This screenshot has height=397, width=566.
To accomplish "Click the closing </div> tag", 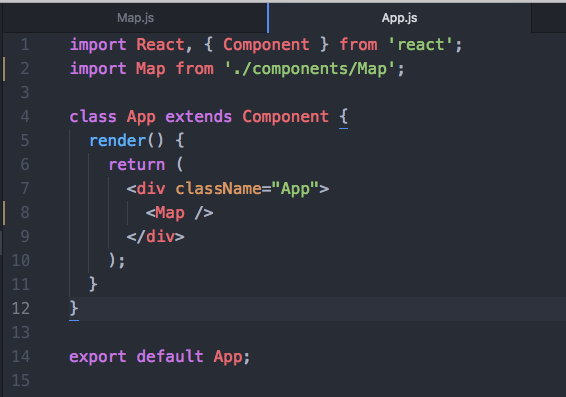I will pos(155,236).
